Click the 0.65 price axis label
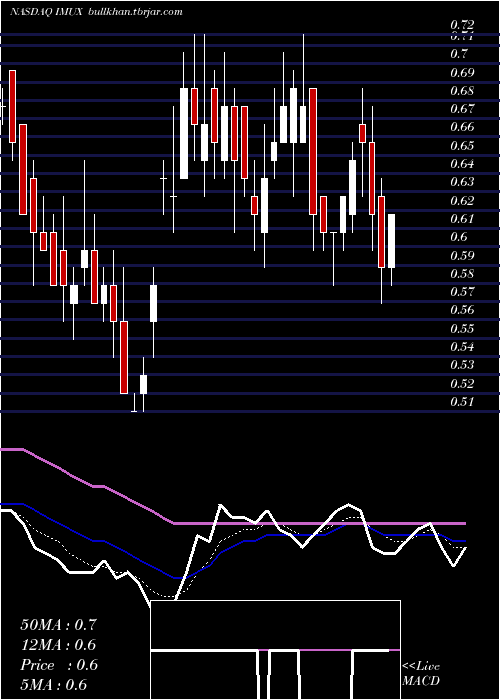This screenshot has width=500, height=700. click(462, 146)
